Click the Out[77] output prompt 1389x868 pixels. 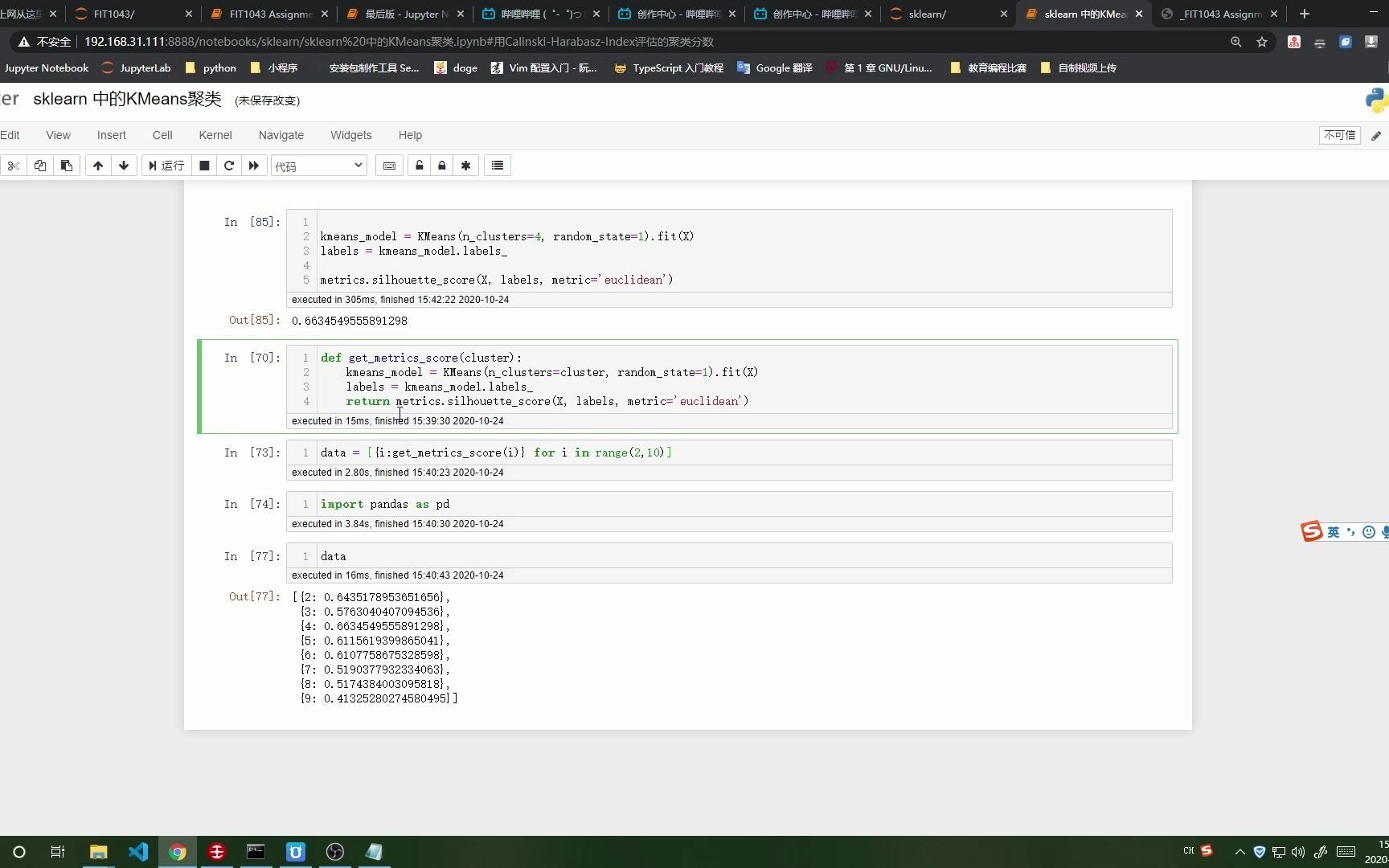pyautogui.click(x=254, y=596)
